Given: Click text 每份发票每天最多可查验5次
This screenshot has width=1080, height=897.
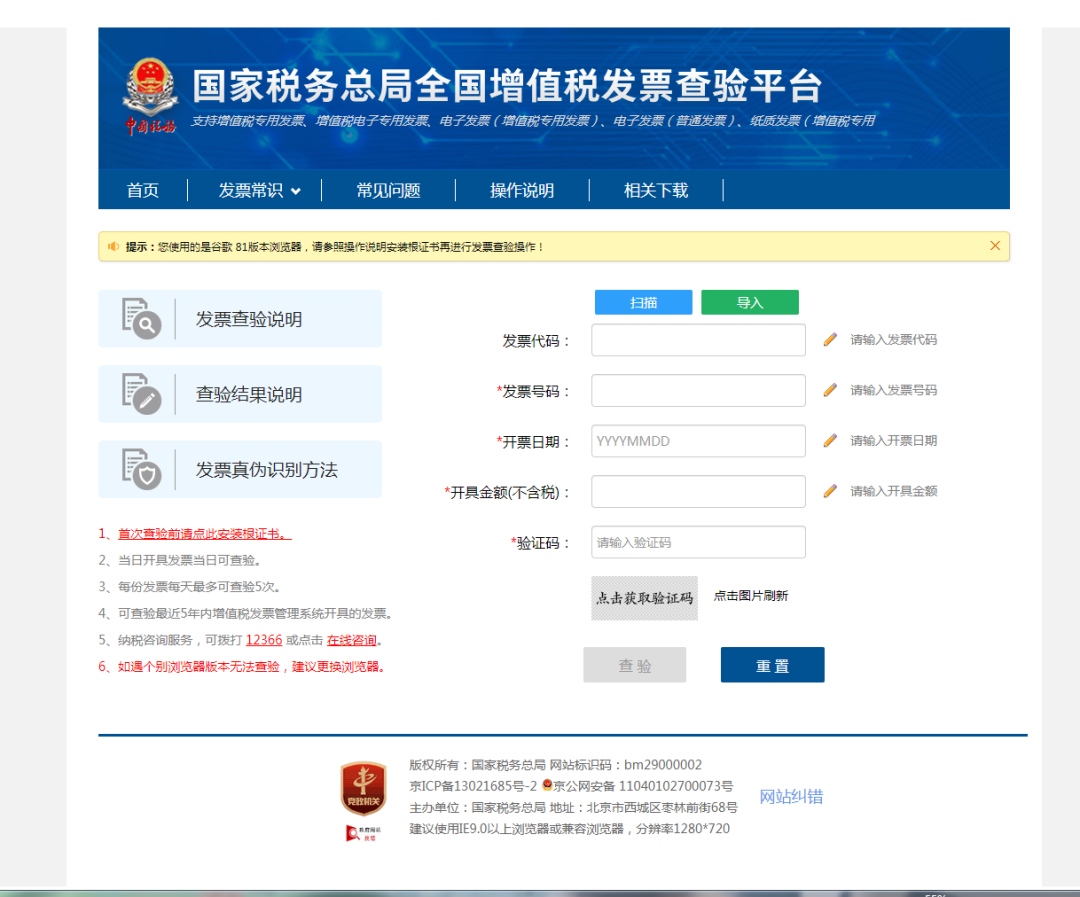Looking at the screenshot, I should pyautogui.click(x=198, y=587).
